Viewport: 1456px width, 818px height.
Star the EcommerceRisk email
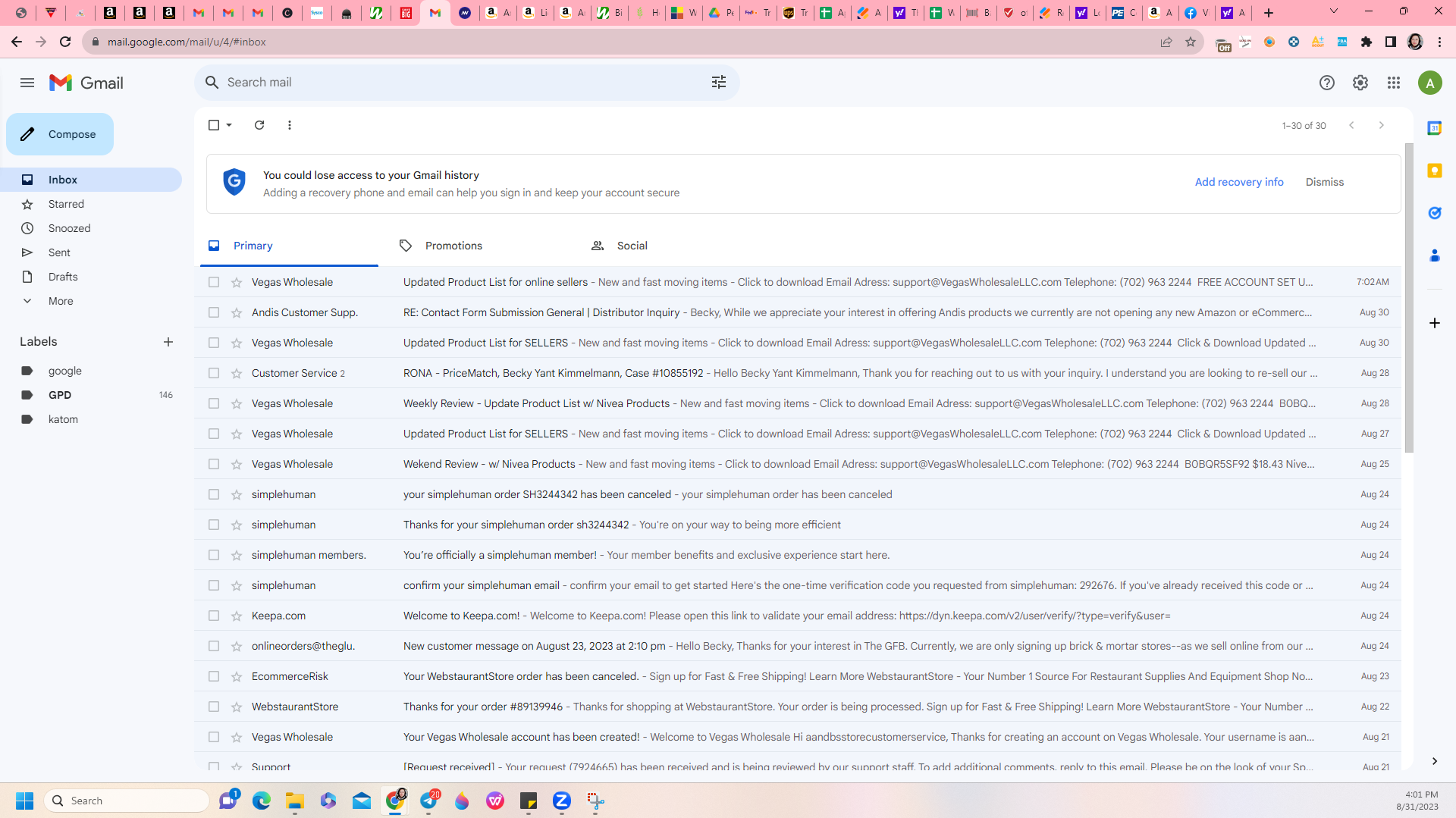click(237, 676)
